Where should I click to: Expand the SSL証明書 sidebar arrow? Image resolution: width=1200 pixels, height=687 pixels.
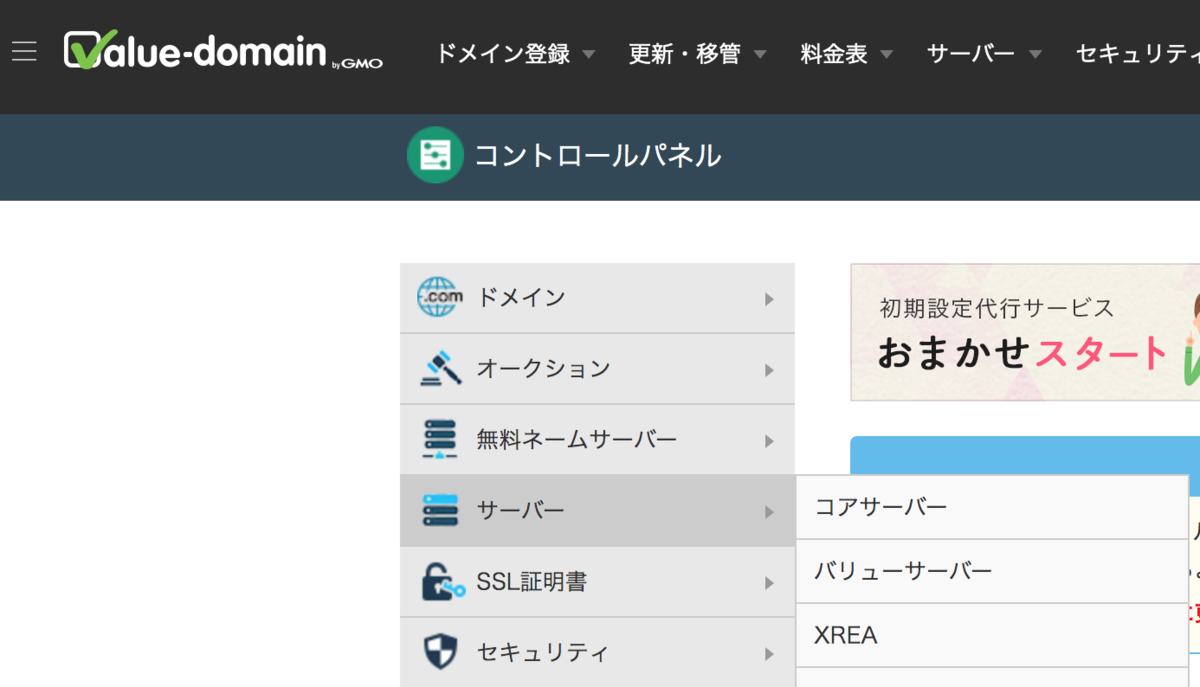pos(769,583)
